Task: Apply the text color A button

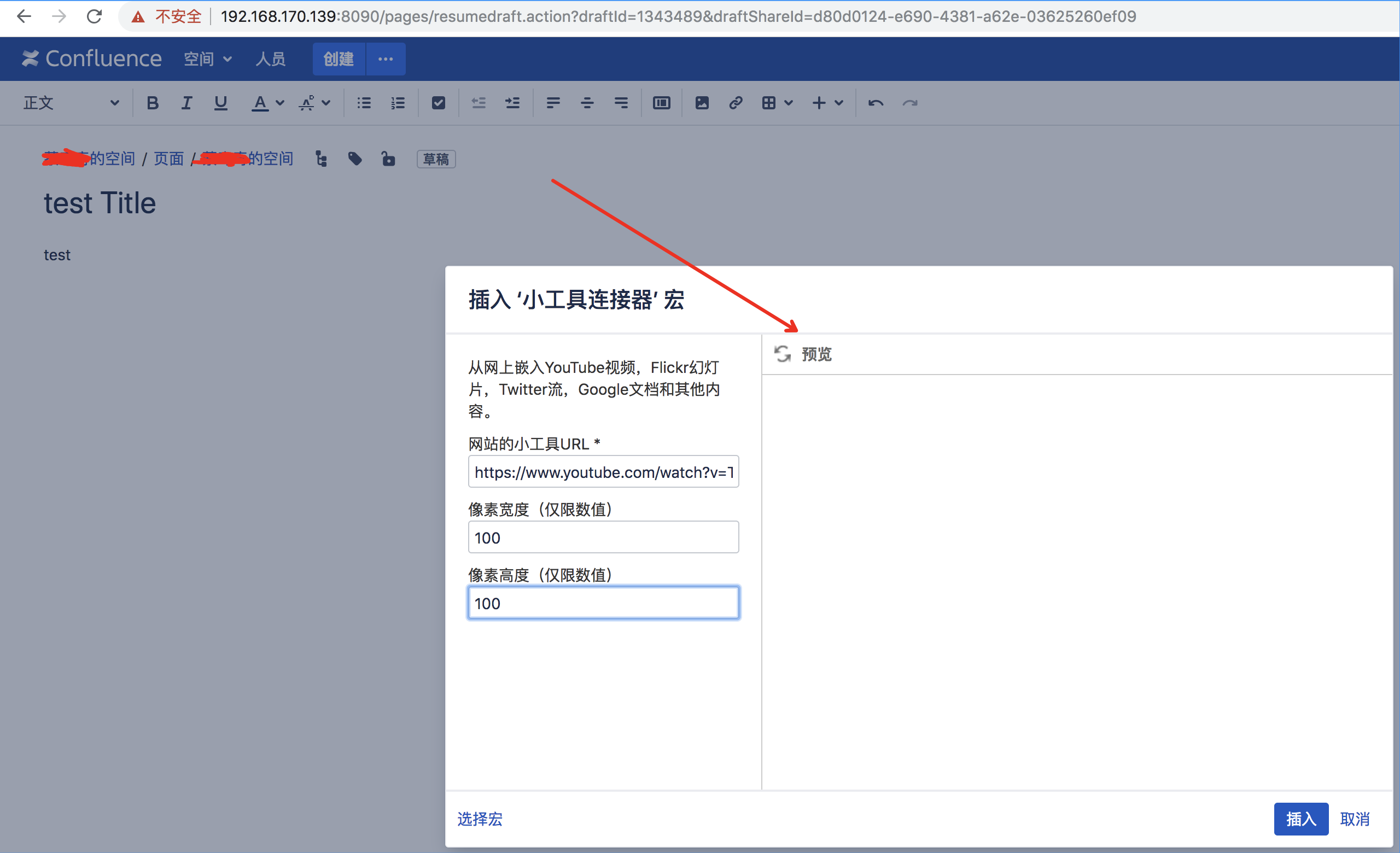Action: [x=260, y=103]
